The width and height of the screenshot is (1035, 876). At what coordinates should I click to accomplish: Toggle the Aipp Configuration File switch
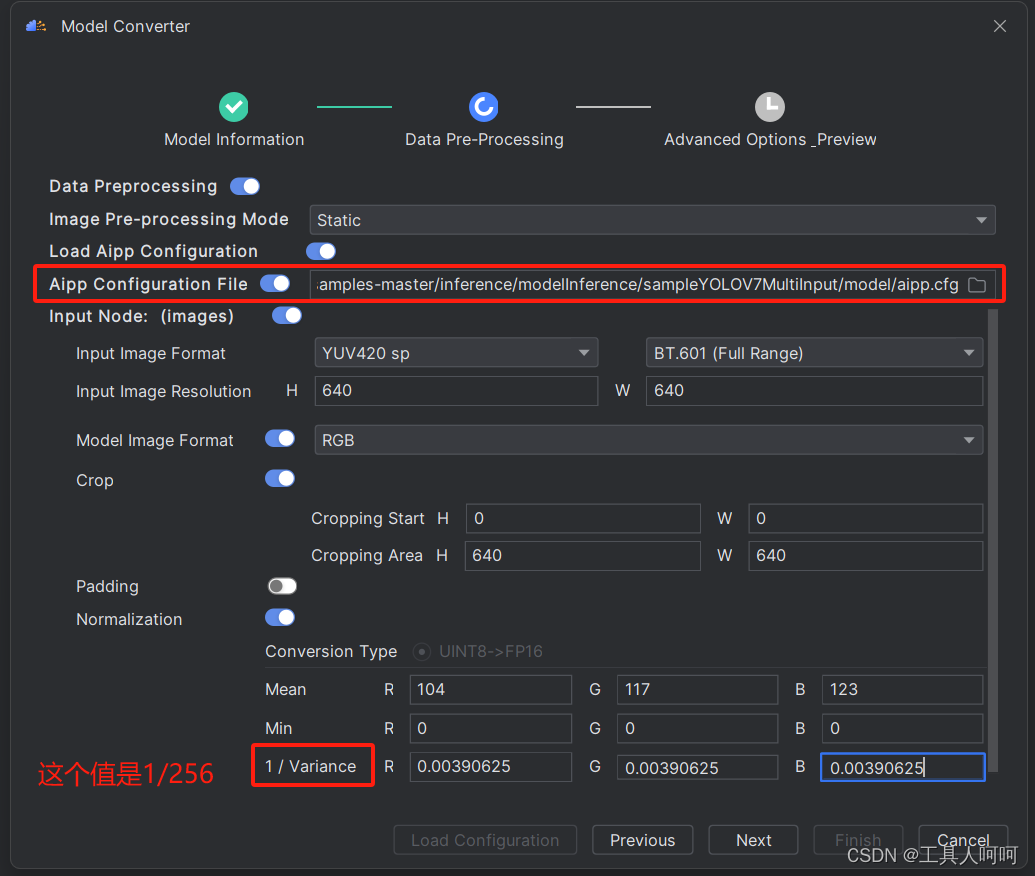point(275,283)
